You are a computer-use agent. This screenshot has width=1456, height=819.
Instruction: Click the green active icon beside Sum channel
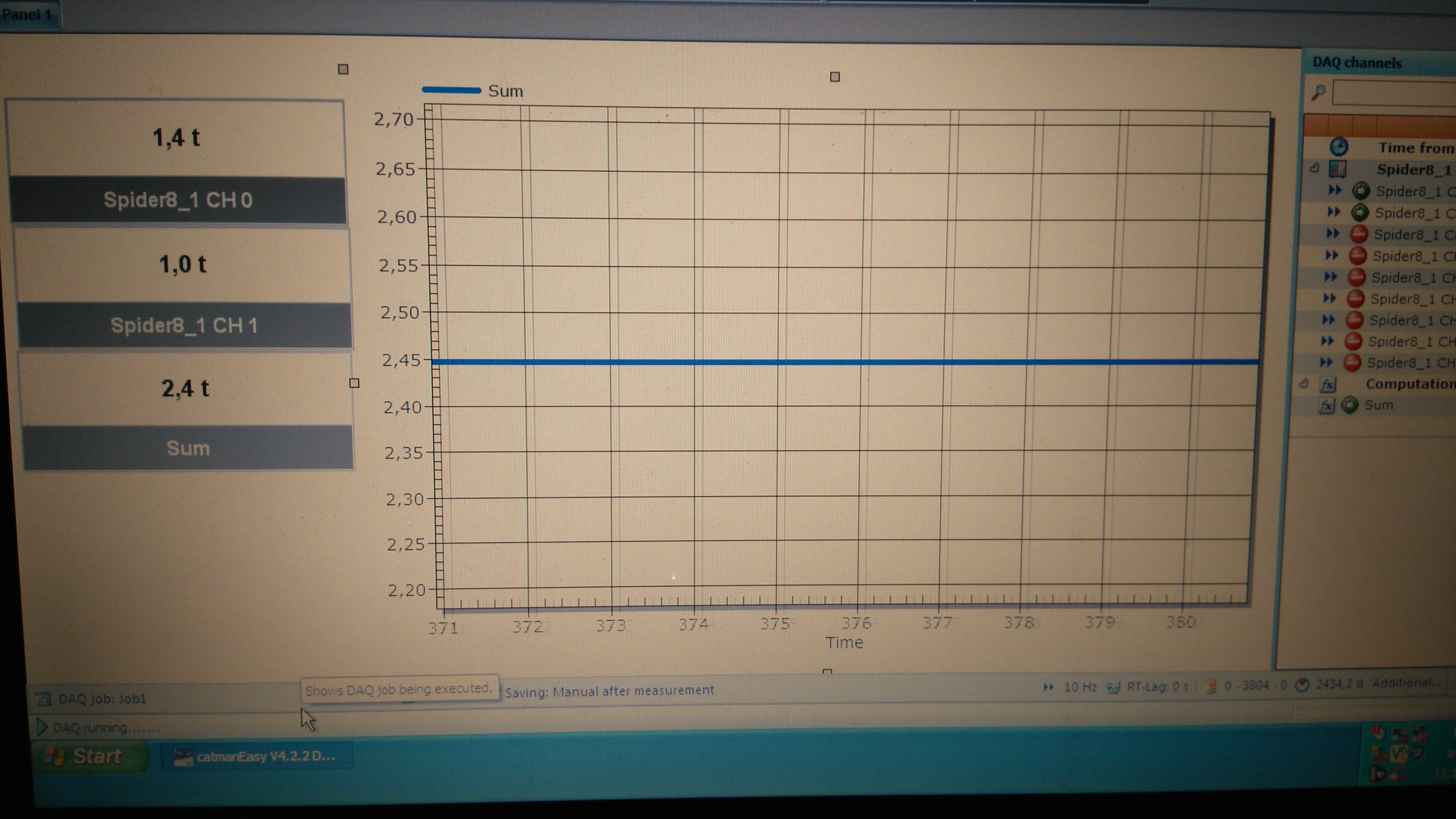pyautogui.click(x=1350, y=405)
